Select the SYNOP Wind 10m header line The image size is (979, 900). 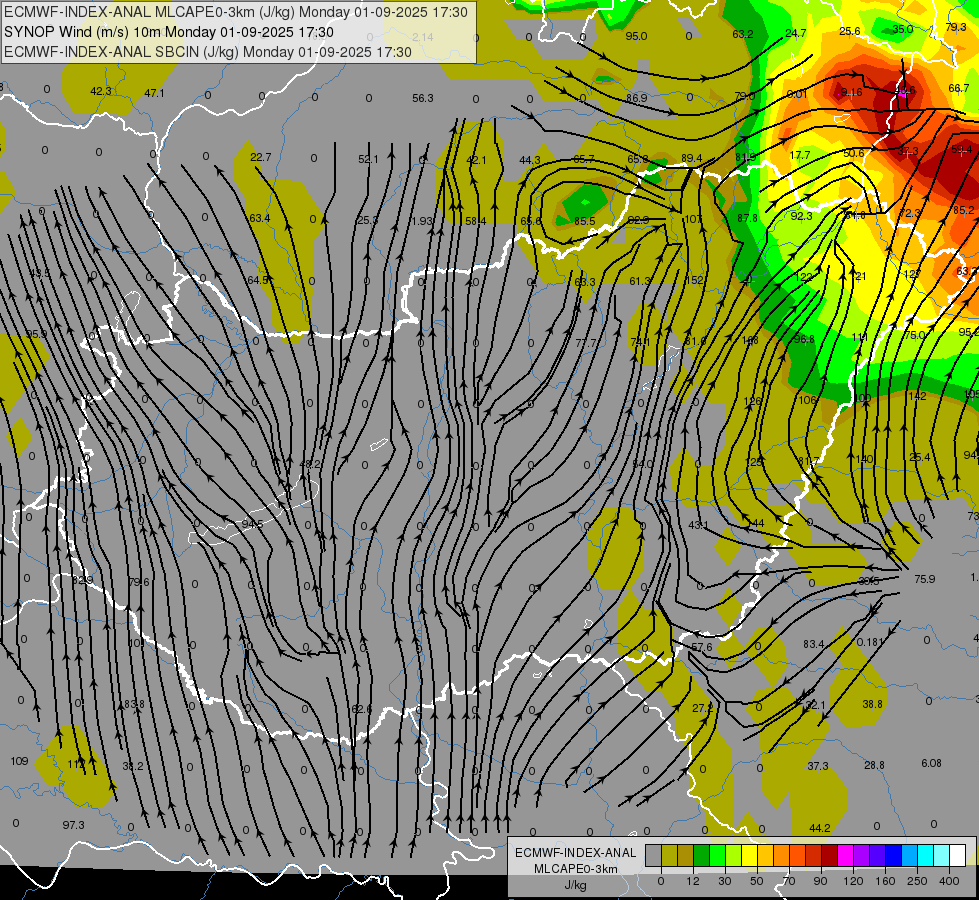[x=169, y=32]
